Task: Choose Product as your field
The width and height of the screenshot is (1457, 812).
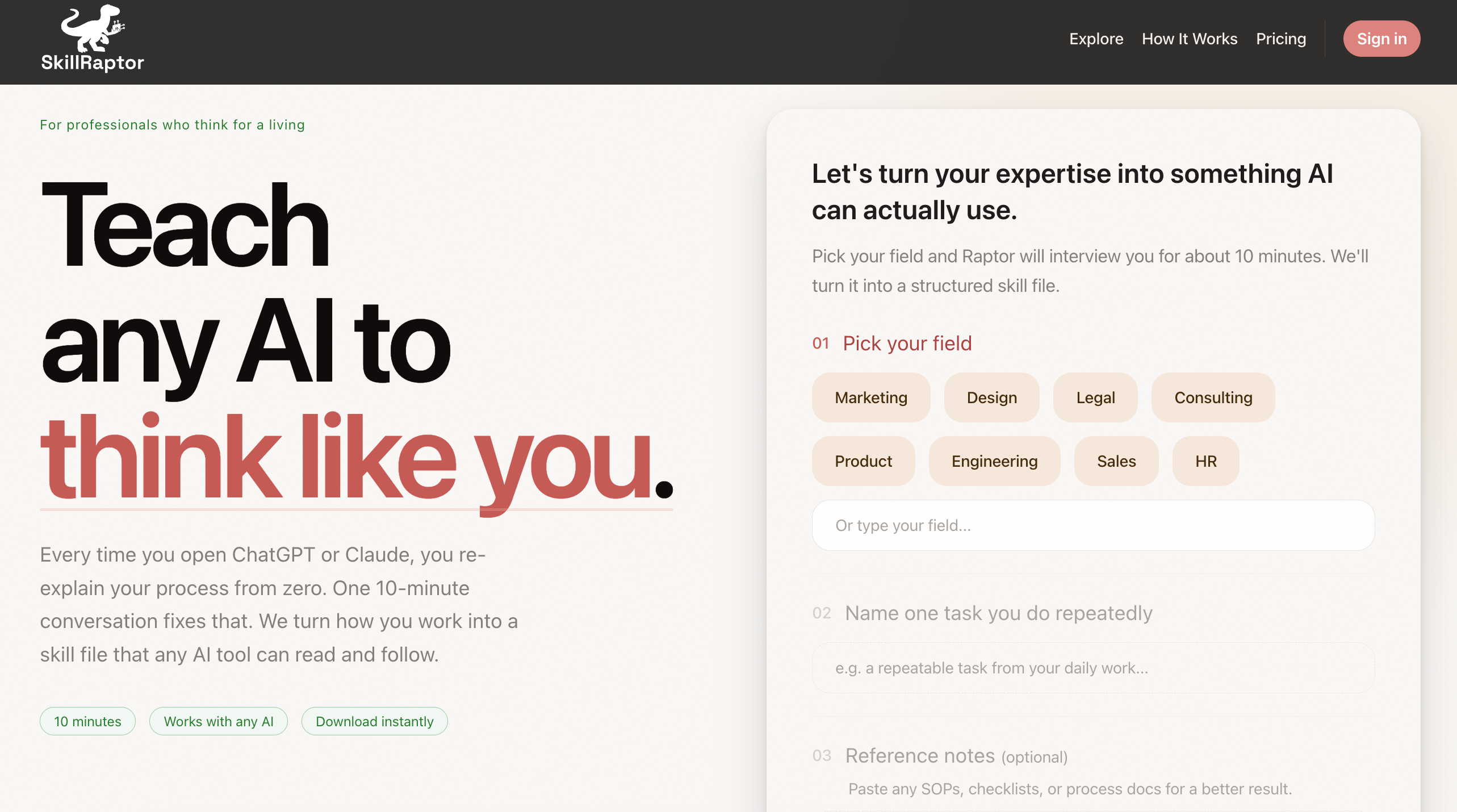Action: pyautogui.click(x=863, y=461)
